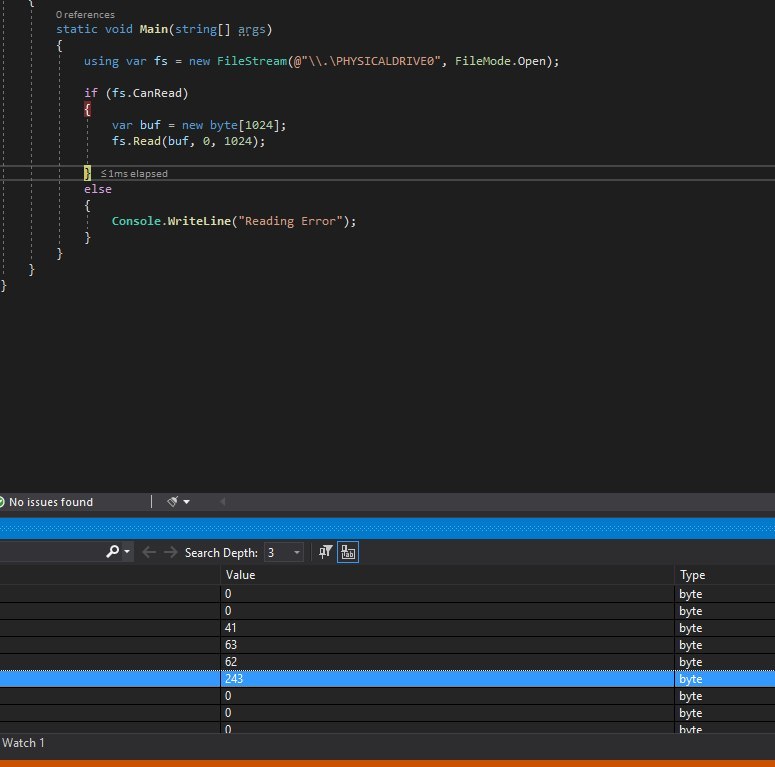Viewport: 775px width, 767px height.
Task: Click the '0 references' CodeLens link
Action: coord(85,15)
